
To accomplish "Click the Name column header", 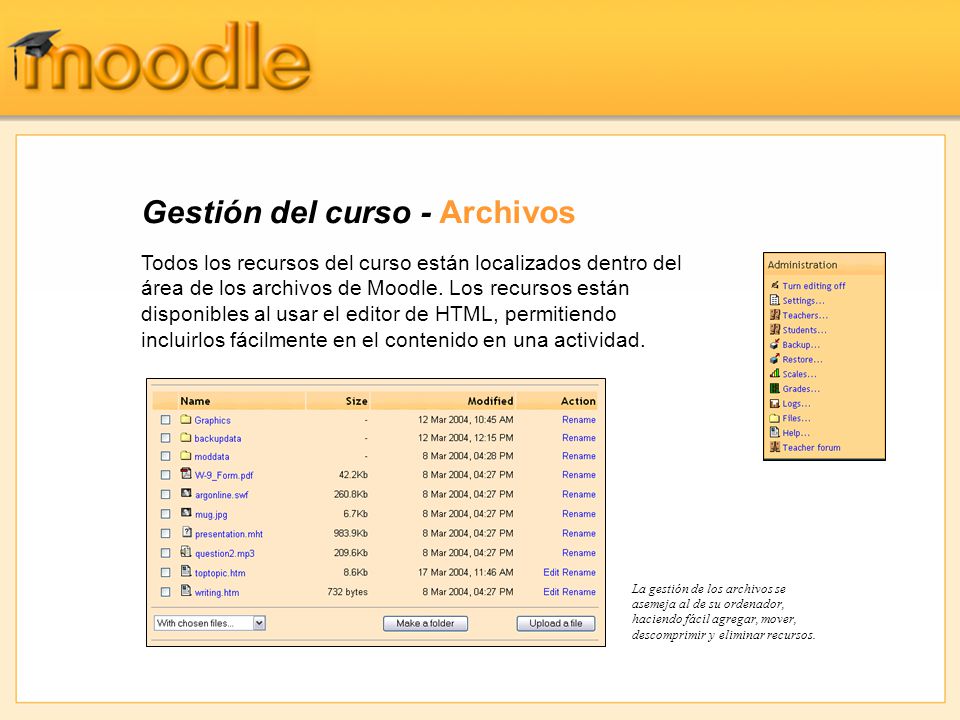I will (x=195, y=401).
